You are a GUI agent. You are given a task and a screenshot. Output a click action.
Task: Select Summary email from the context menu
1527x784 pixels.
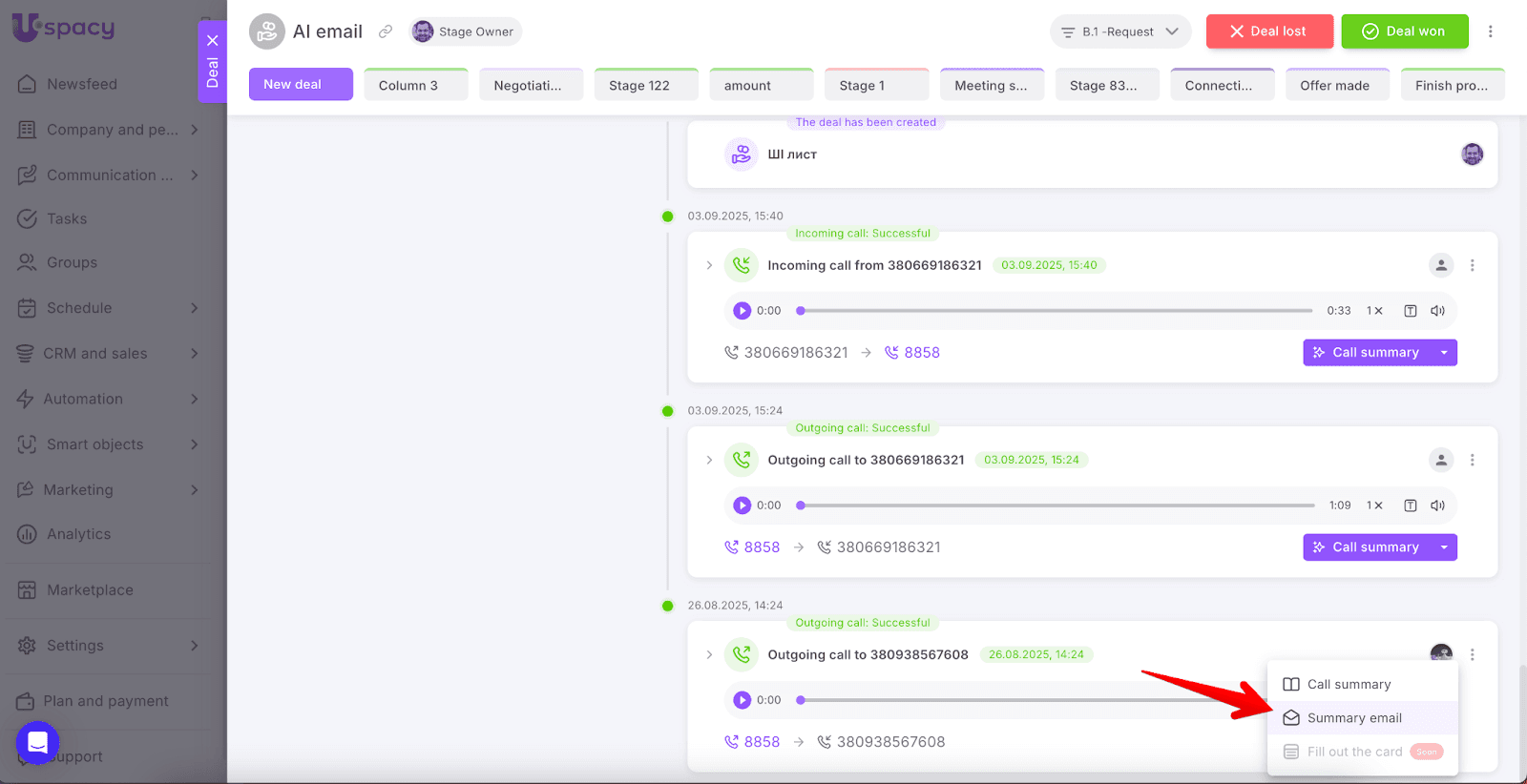point(1353,718)
